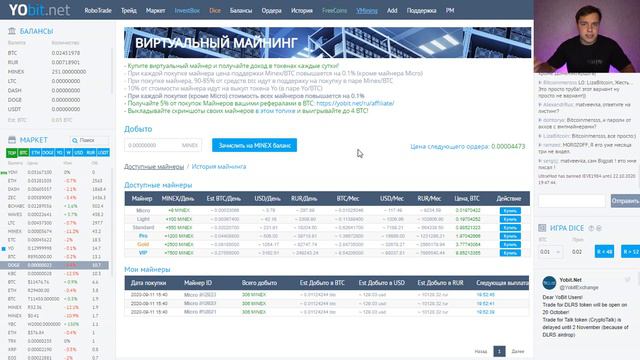Select the ZEC row in market list
The width and height of the screenshot is (640, 360).
pos(54,198)
